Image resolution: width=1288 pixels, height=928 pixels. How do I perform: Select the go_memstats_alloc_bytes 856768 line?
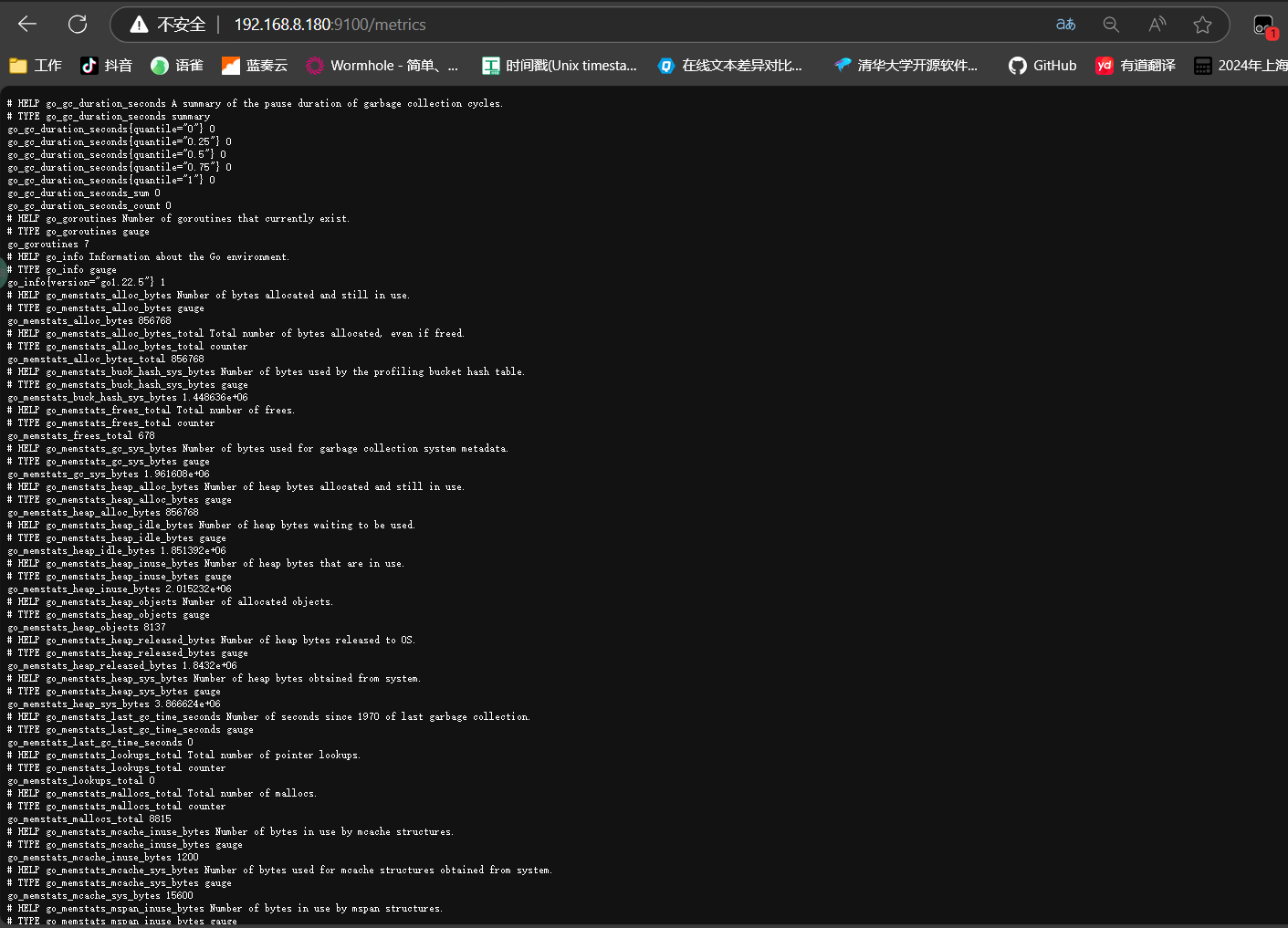click(89, 321)
